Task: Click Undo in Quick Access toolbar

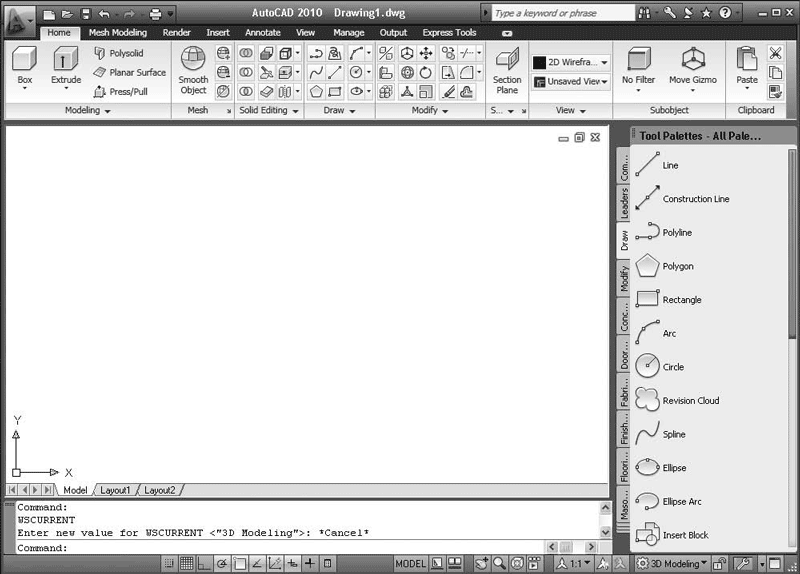Action: (104, 14)
